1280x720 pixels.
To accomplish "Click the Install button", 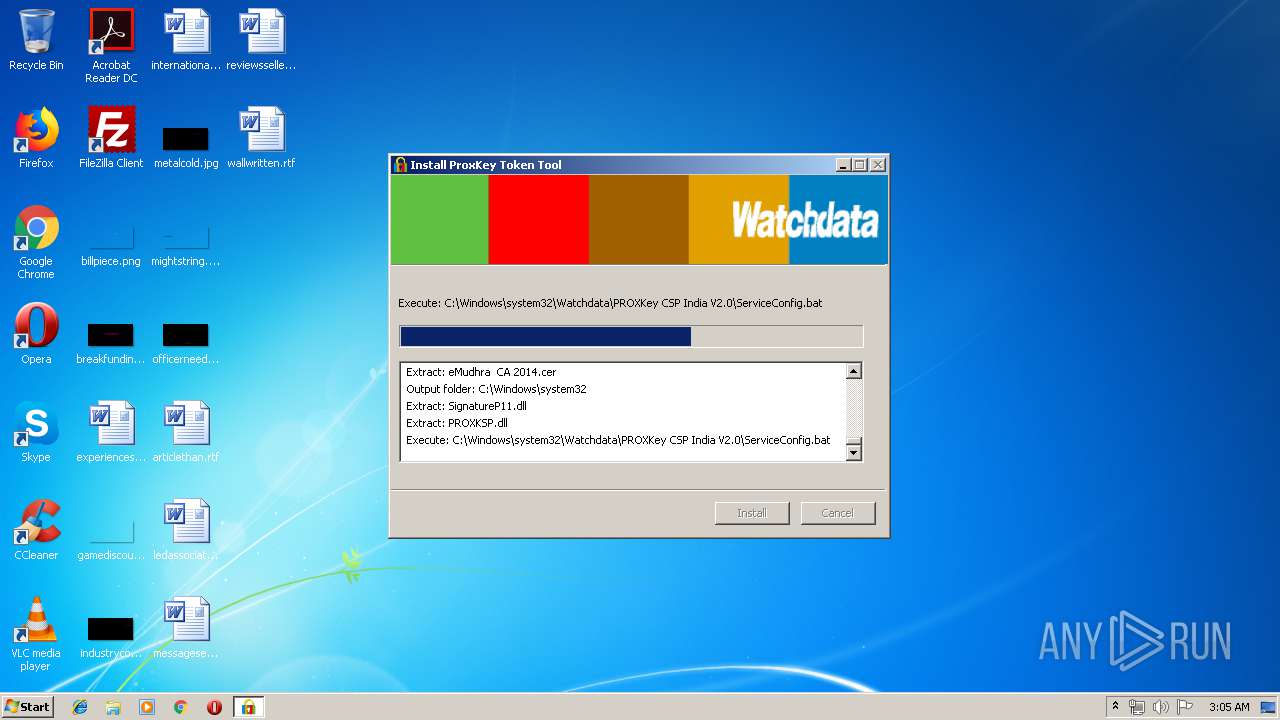I will [752, 513].
